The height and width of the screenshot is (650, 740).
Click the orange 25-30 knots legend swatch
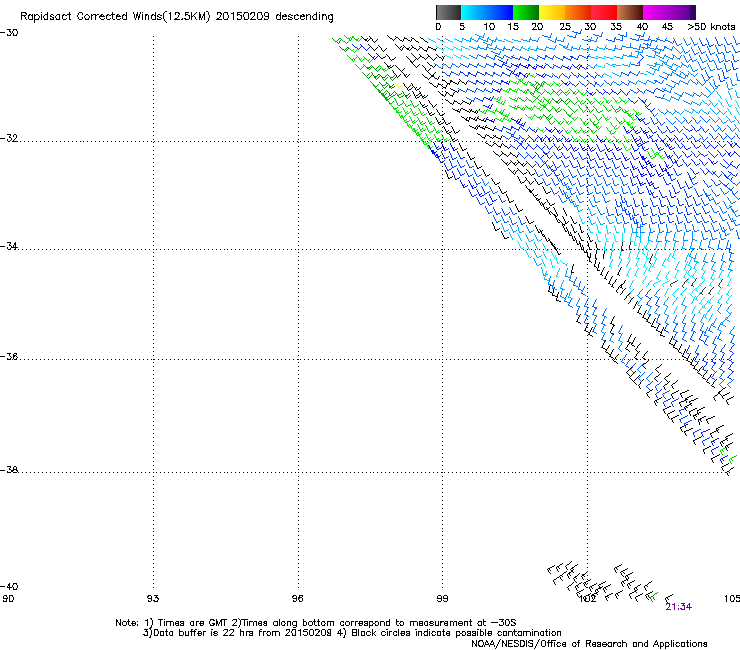[x=578, y=12]
